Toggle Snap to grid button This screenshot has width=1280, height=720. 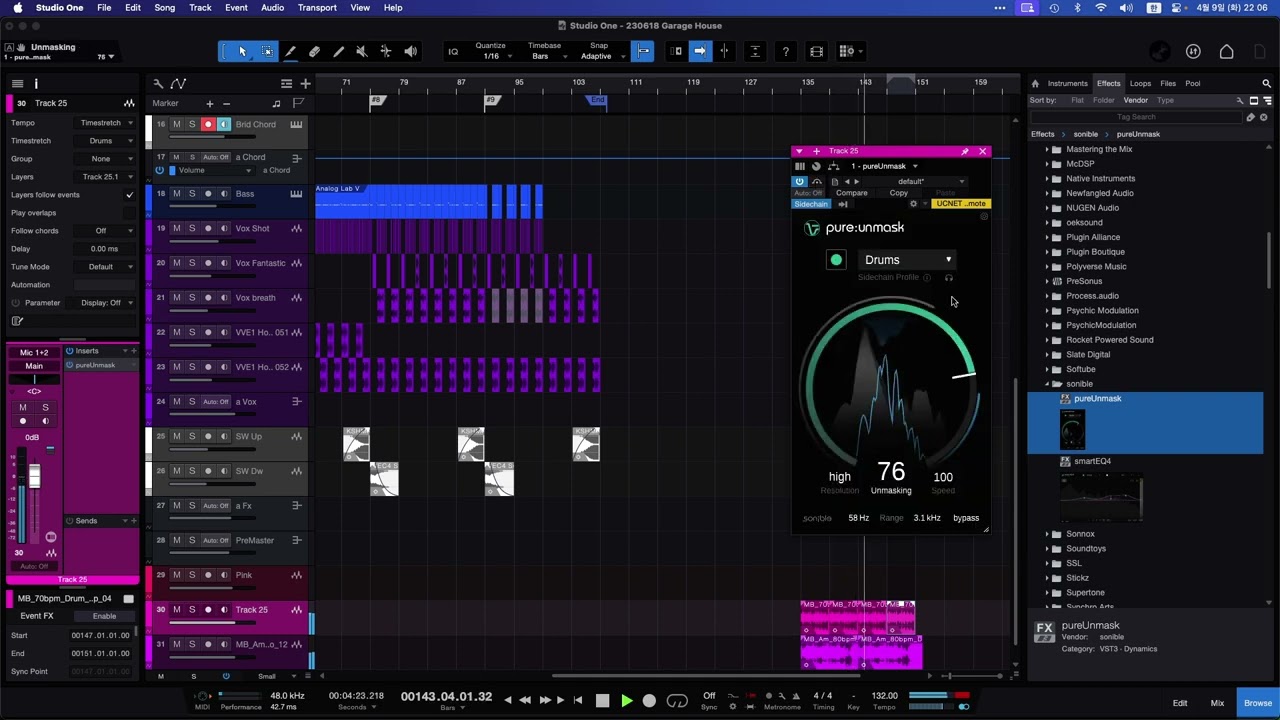643,51
